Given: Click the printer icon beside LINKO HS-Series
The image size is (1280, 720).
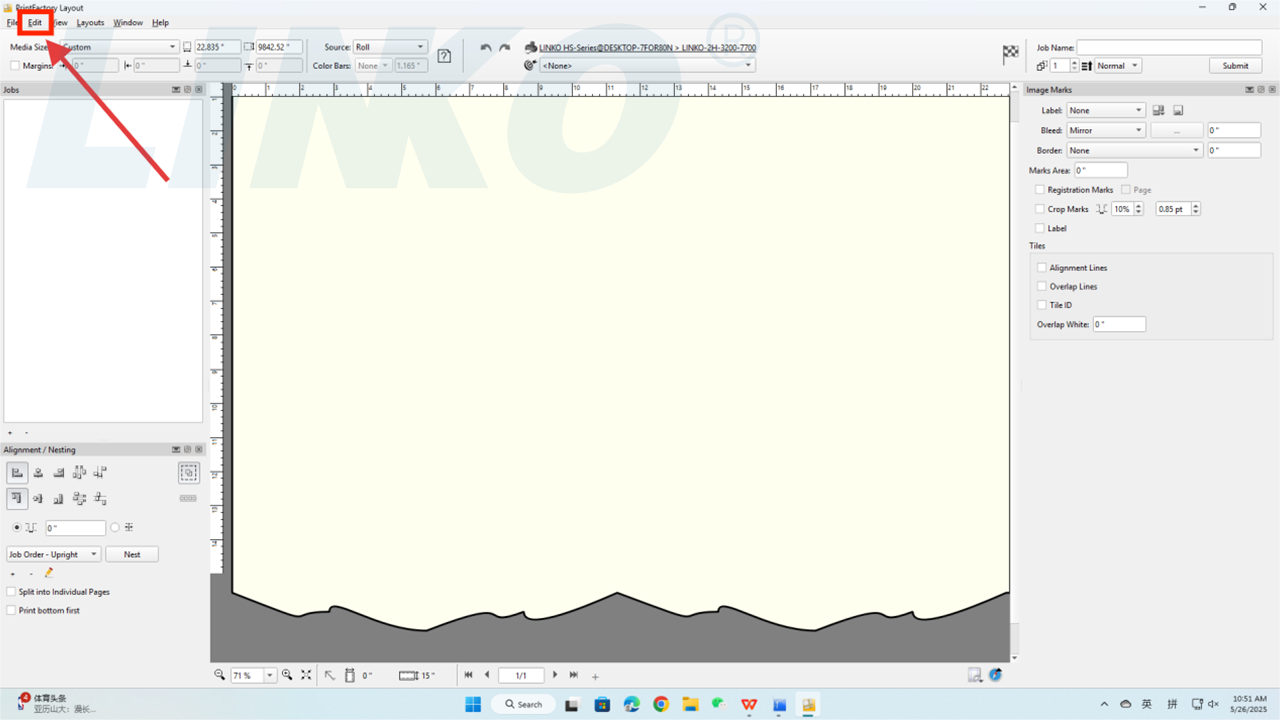Looking at the screenshot, I should pyautogui.click(x=530, y=47).
